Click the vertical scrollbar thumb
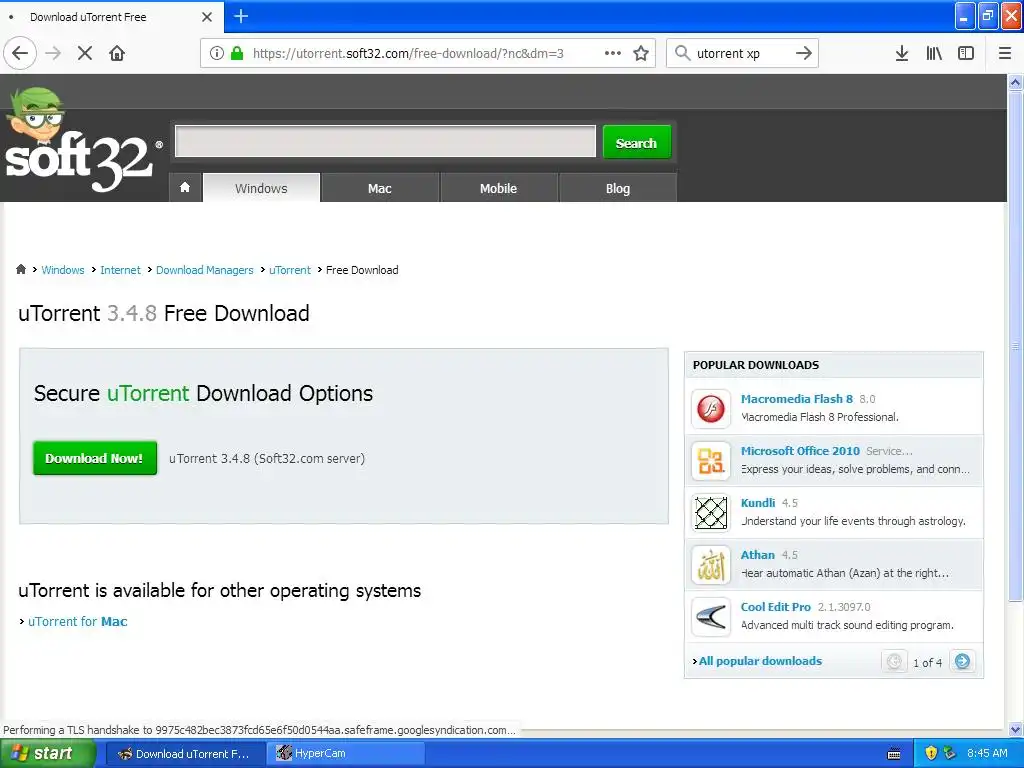Screen dimensions: 1024x768 pos(1015,346)
